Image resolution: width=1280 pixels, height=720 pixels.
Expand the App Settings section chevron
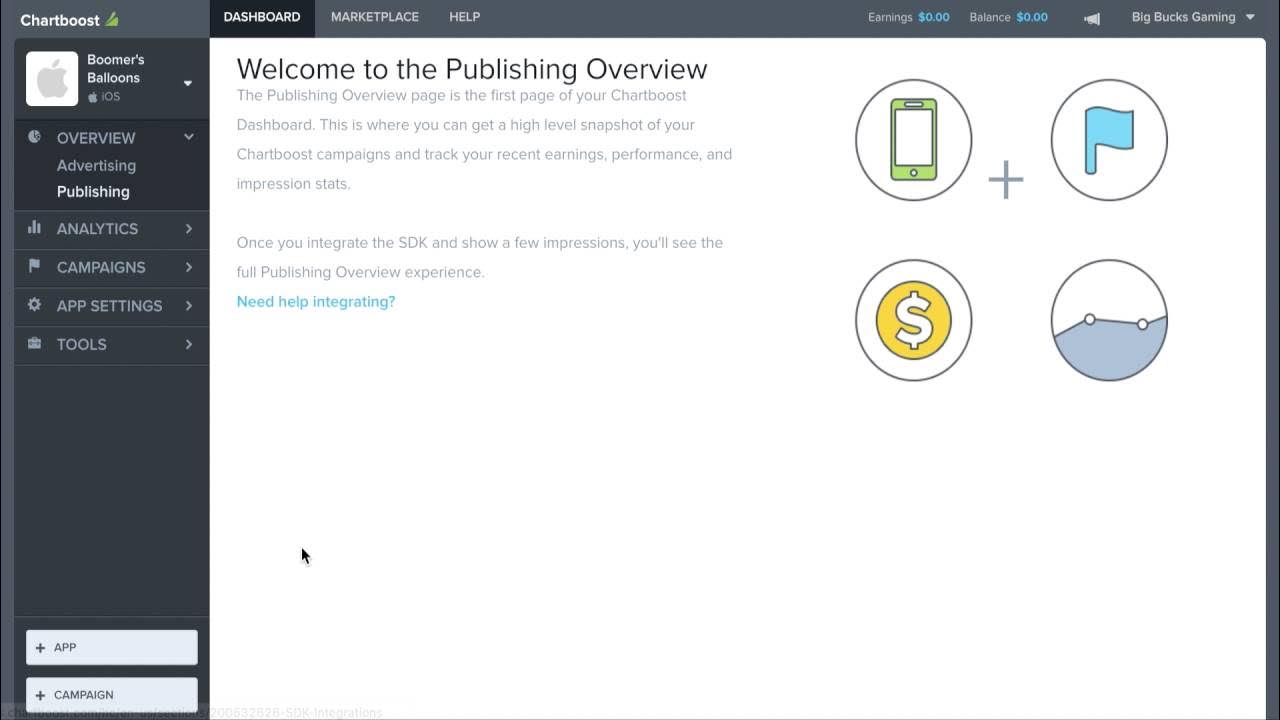pos(189,305)
